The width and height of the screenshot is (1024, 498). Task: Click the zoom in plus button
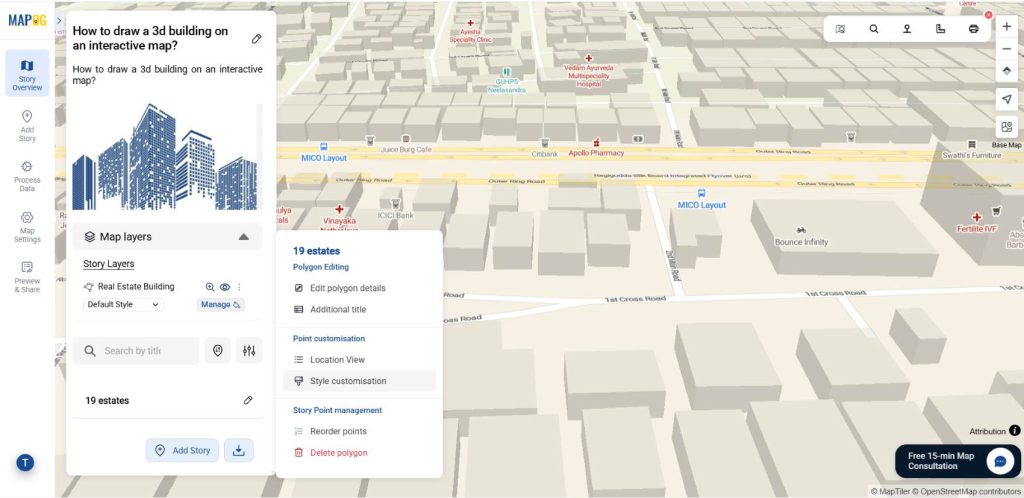pos(1007,27)
